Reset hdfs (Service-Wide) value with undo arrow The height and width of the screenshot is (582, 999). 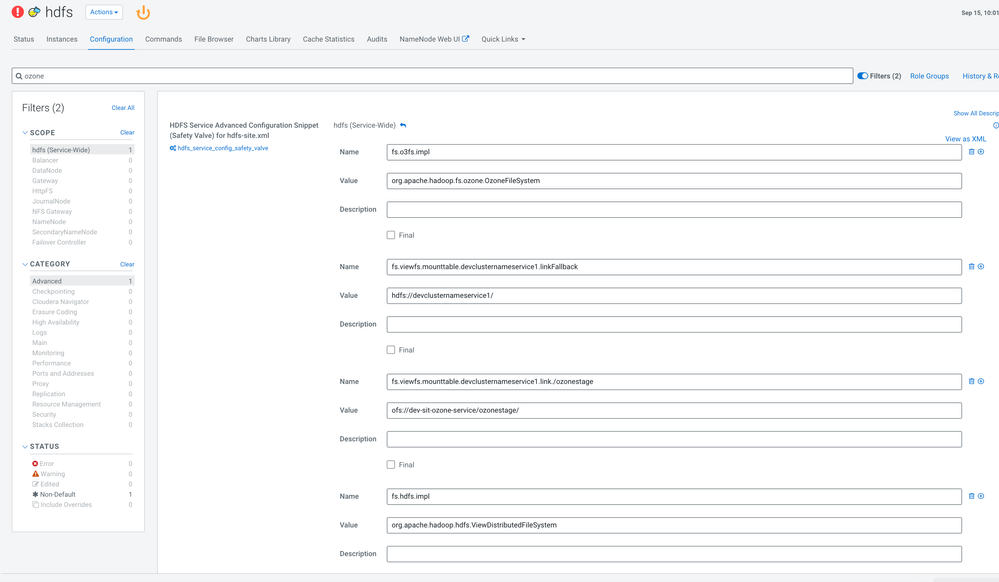(x=403, y=126)
